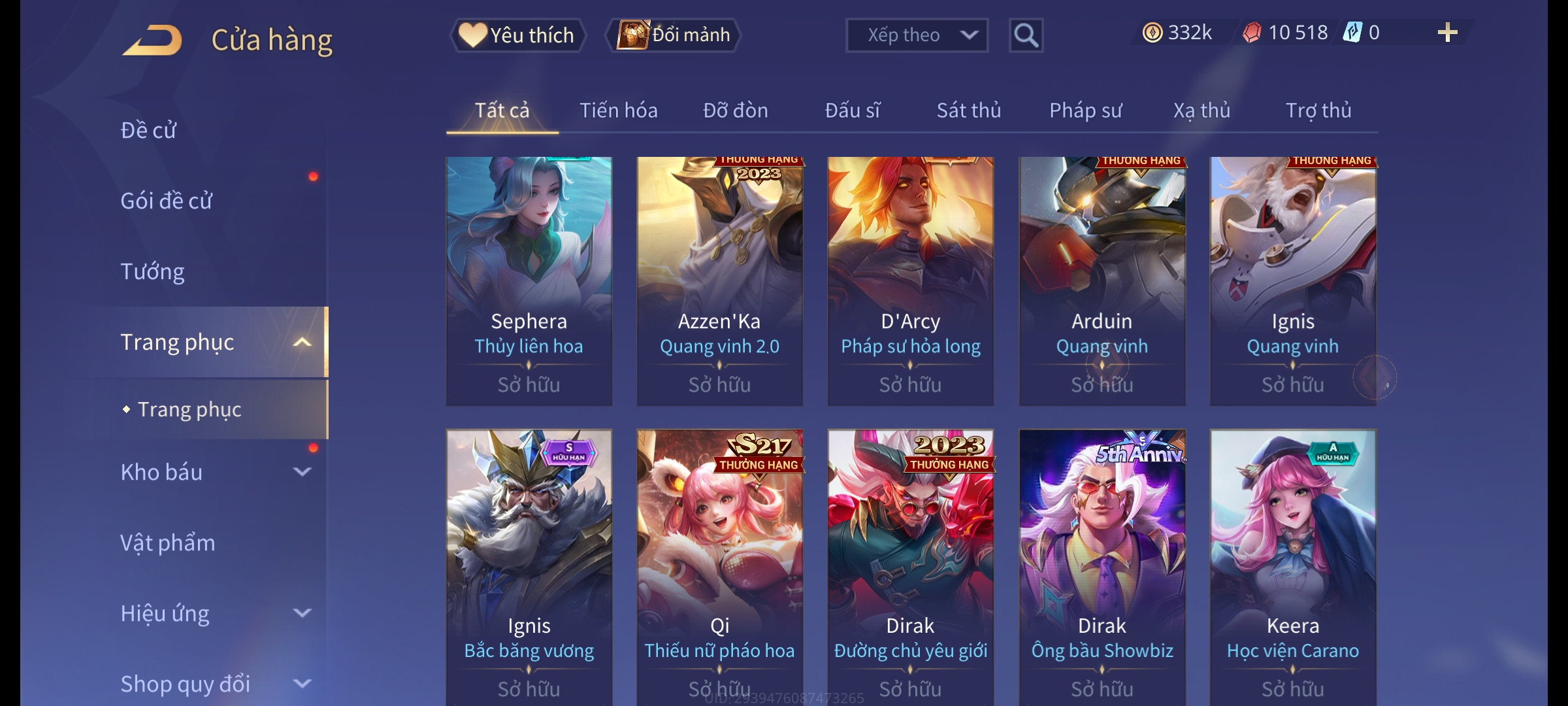Tap the back arrow icon beside Cửa hàng
This screenshot has width=1568, height=706.
(x=152, y=41)
